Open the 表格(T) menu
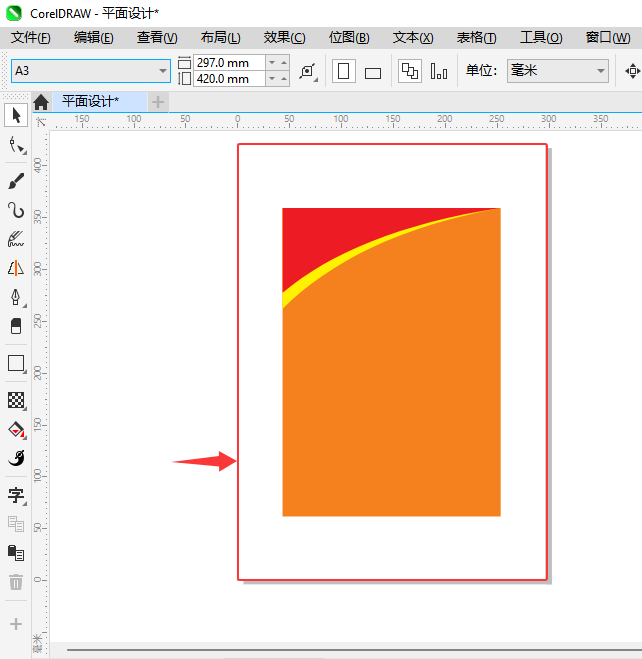The width and height of the screenshot is (642, 659). [x=477, y=38]
